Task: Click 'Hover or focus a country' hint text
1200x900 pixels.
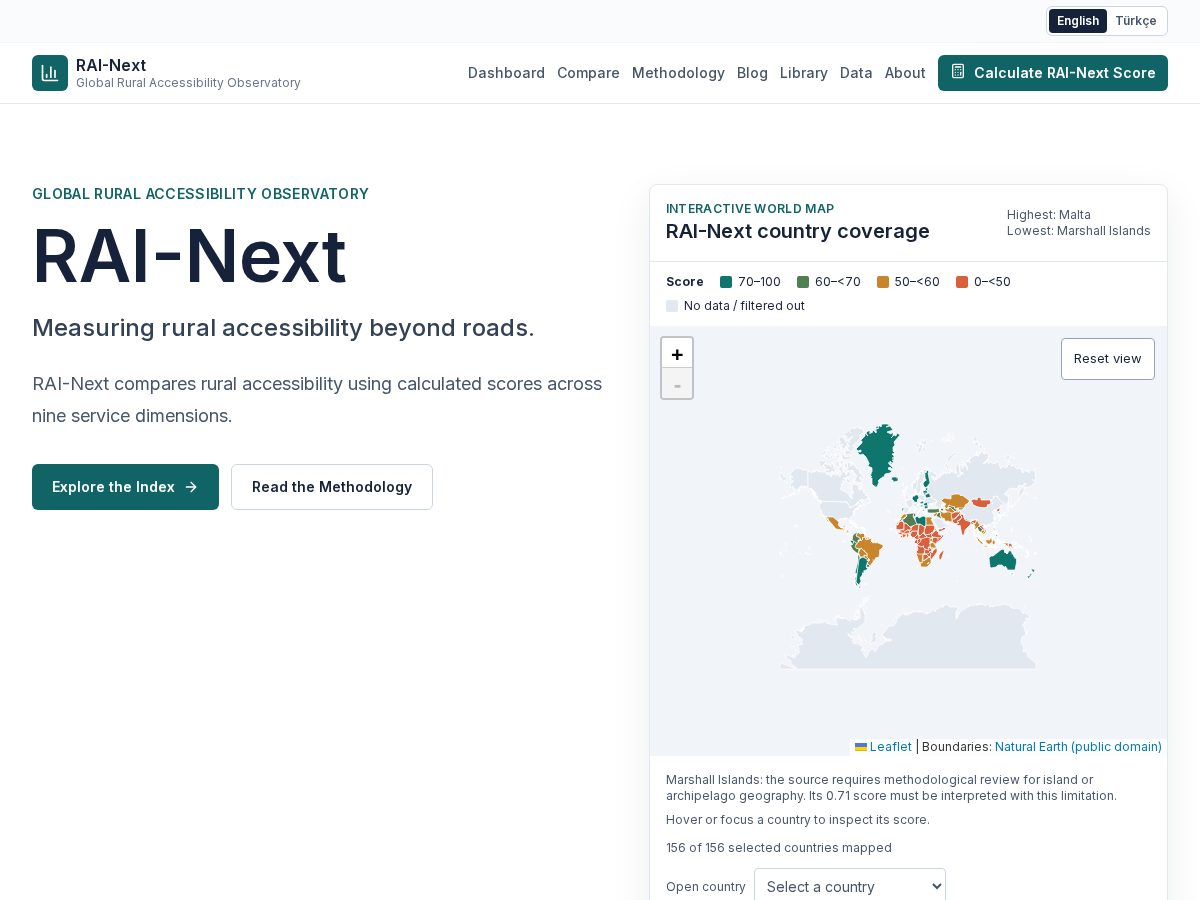Action: pos(798,820)
